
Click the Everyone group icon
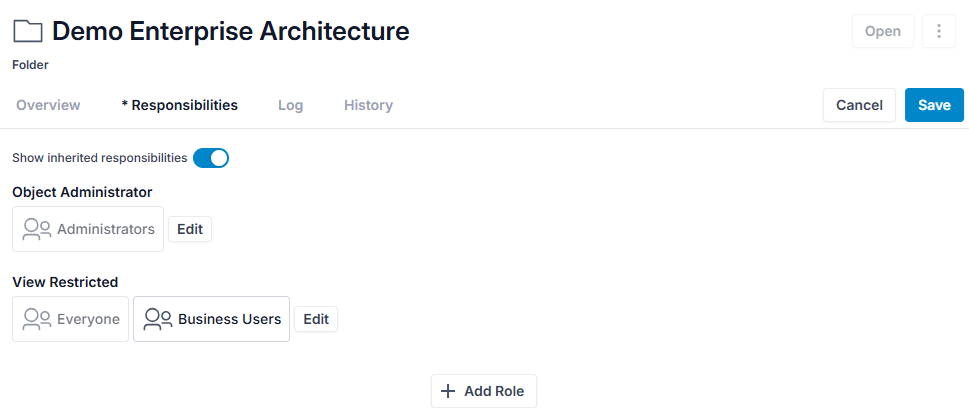(x=37, y=319)
